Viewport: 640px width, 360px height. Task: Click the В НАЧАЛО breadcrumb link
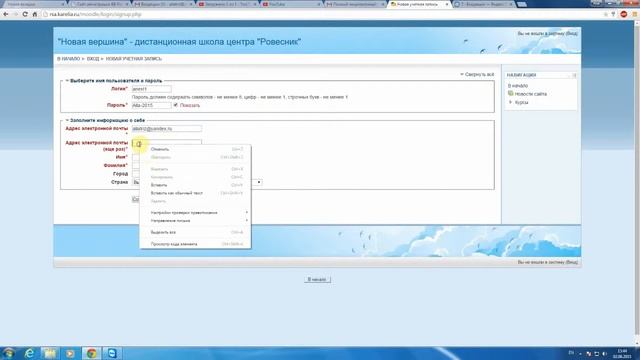click(x=69, y=59)
